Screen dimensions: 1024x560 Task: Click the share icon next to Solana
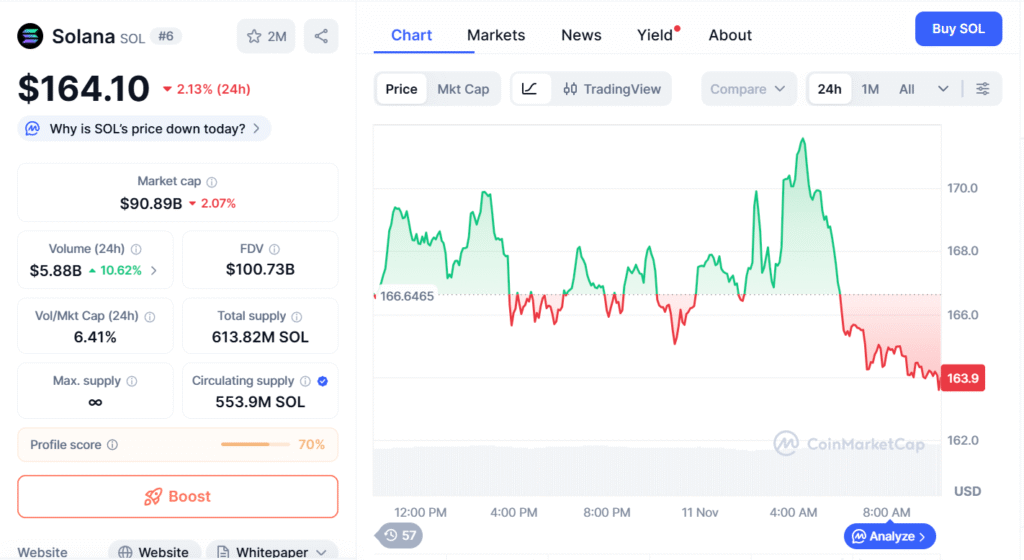click(321, 37)
